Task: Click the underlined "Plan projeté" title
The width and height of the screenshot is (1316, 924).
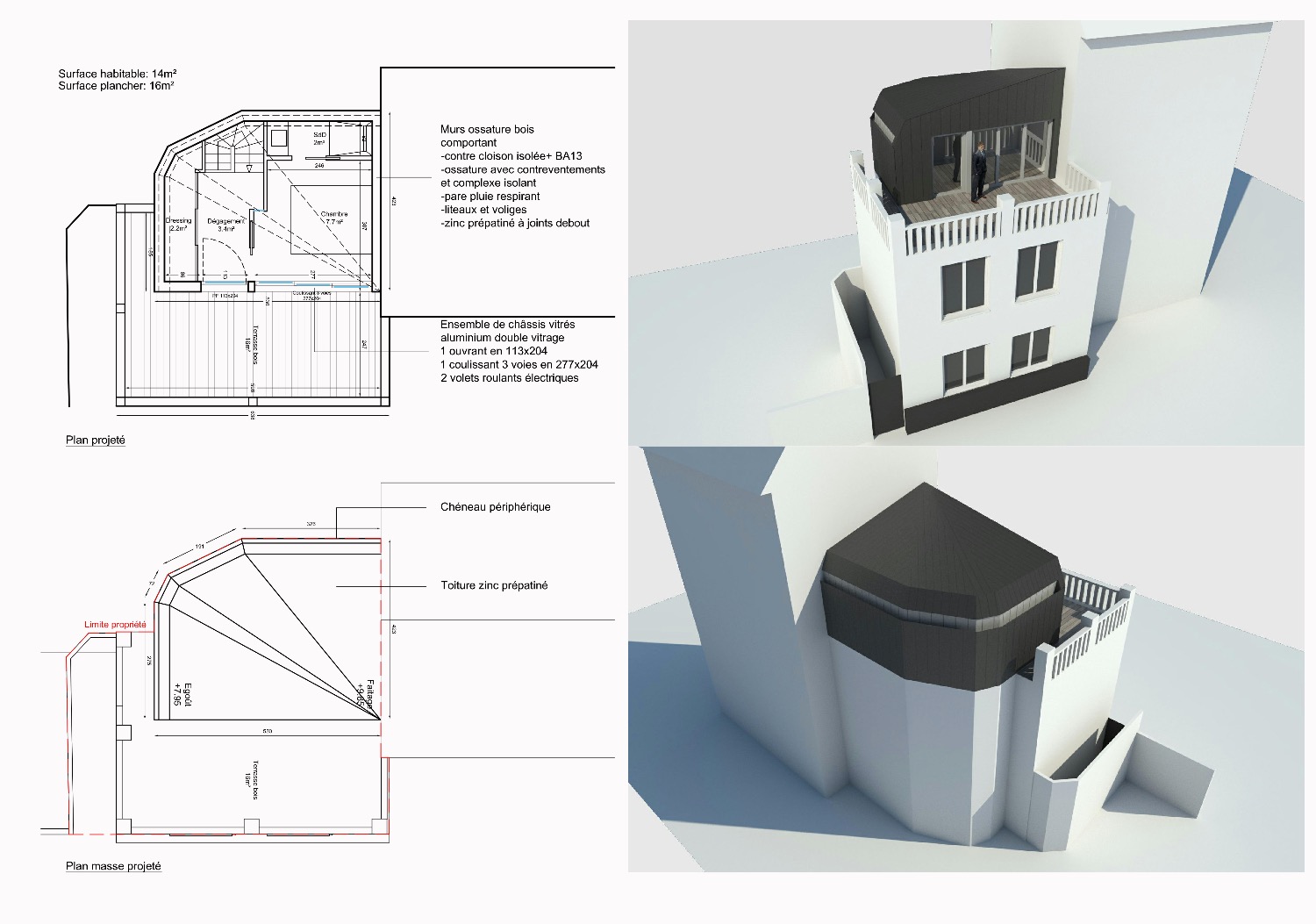Action: 96,440
